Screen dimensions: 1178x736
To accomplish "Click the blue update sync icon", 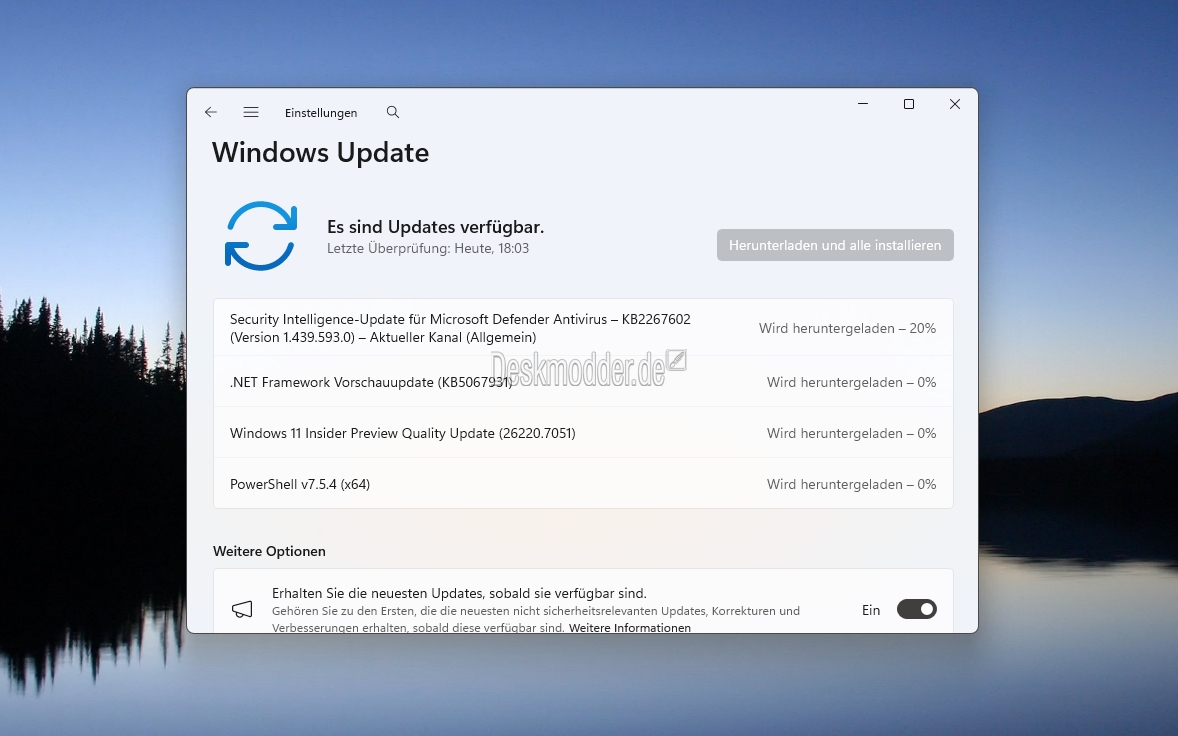I will click(x=260, y=236).
